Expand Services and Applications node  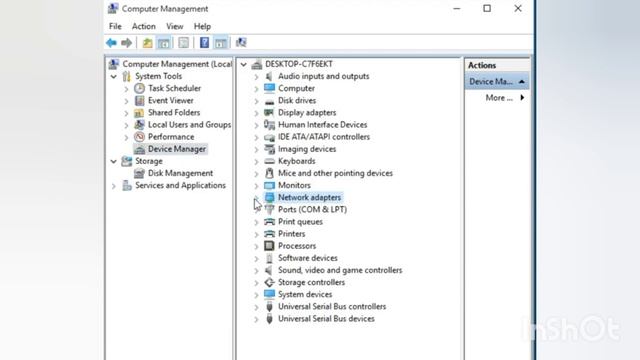(114, 186)
